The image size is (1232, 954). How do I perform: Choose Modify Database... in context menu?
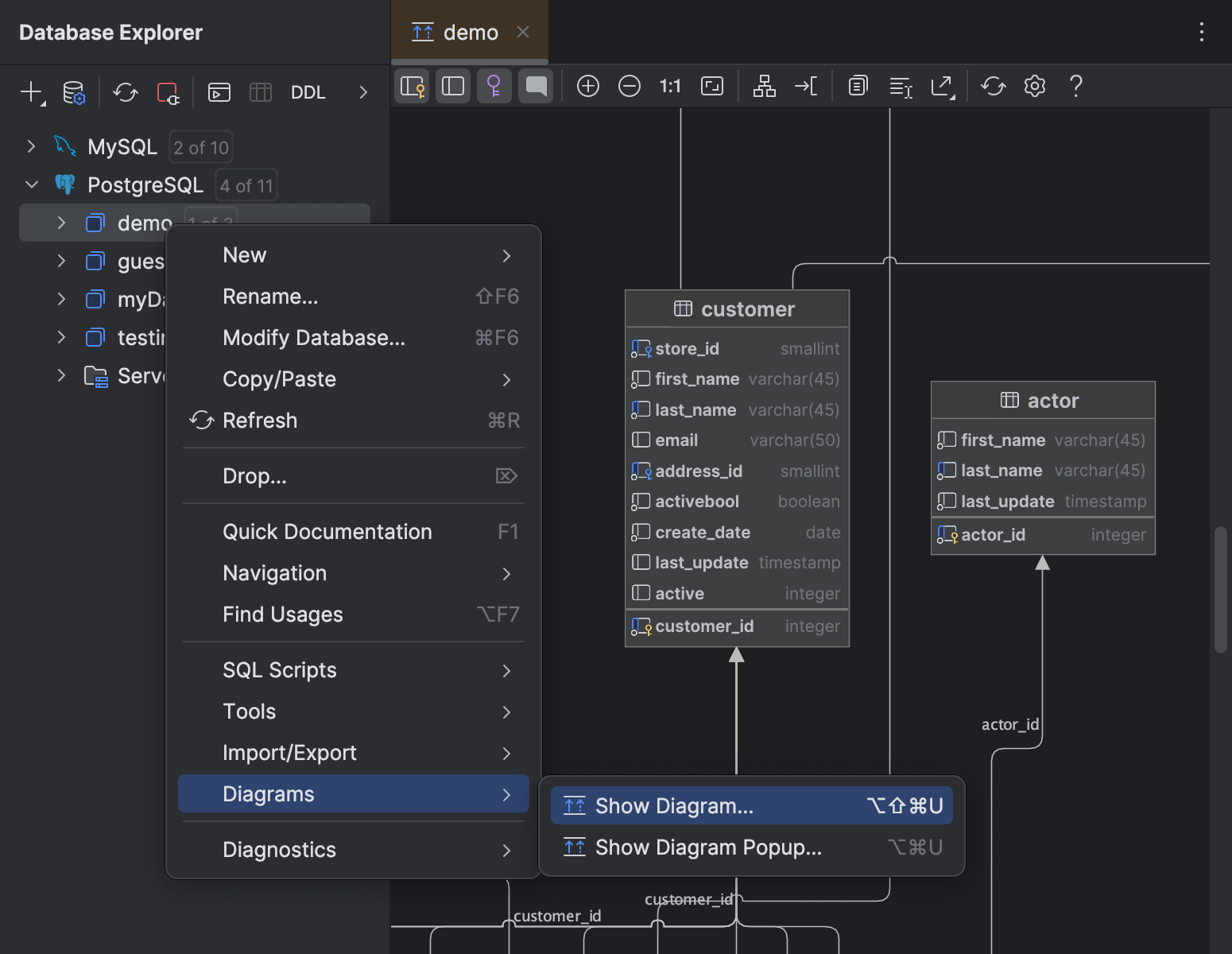click(314, 338)
